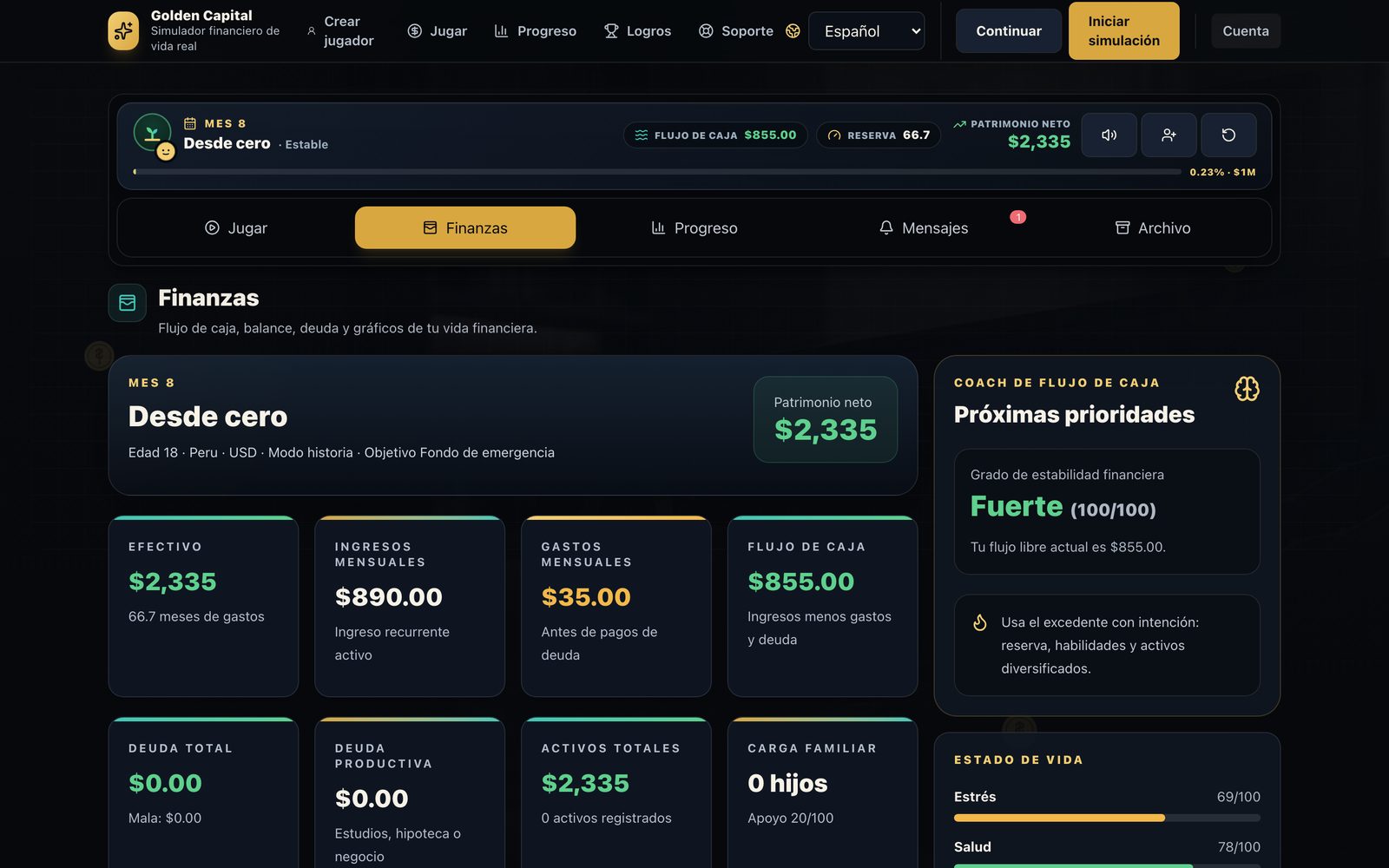The height and width of the screenshot is (868, 1389).
Task: Click the Golden Capital sparkle logo
Action: tap(123, 31)
